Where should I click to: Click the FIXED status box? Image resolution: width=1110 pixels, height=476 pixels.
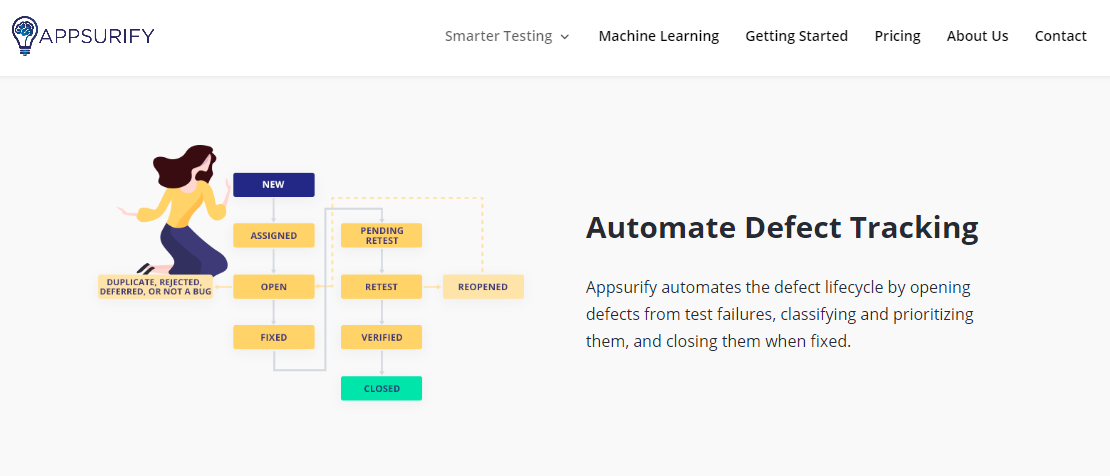(x=273, y=337)
